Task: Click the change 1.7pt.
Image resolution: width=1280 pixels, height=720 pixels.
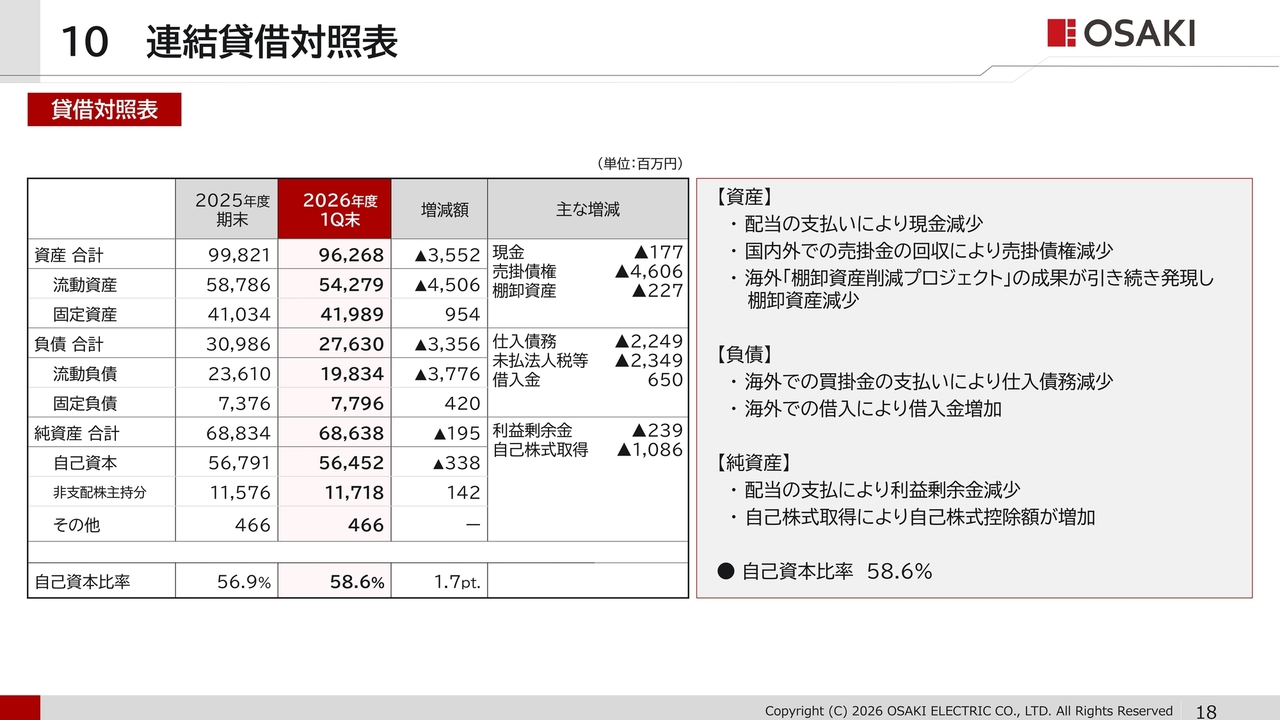Action: point(458,581)
